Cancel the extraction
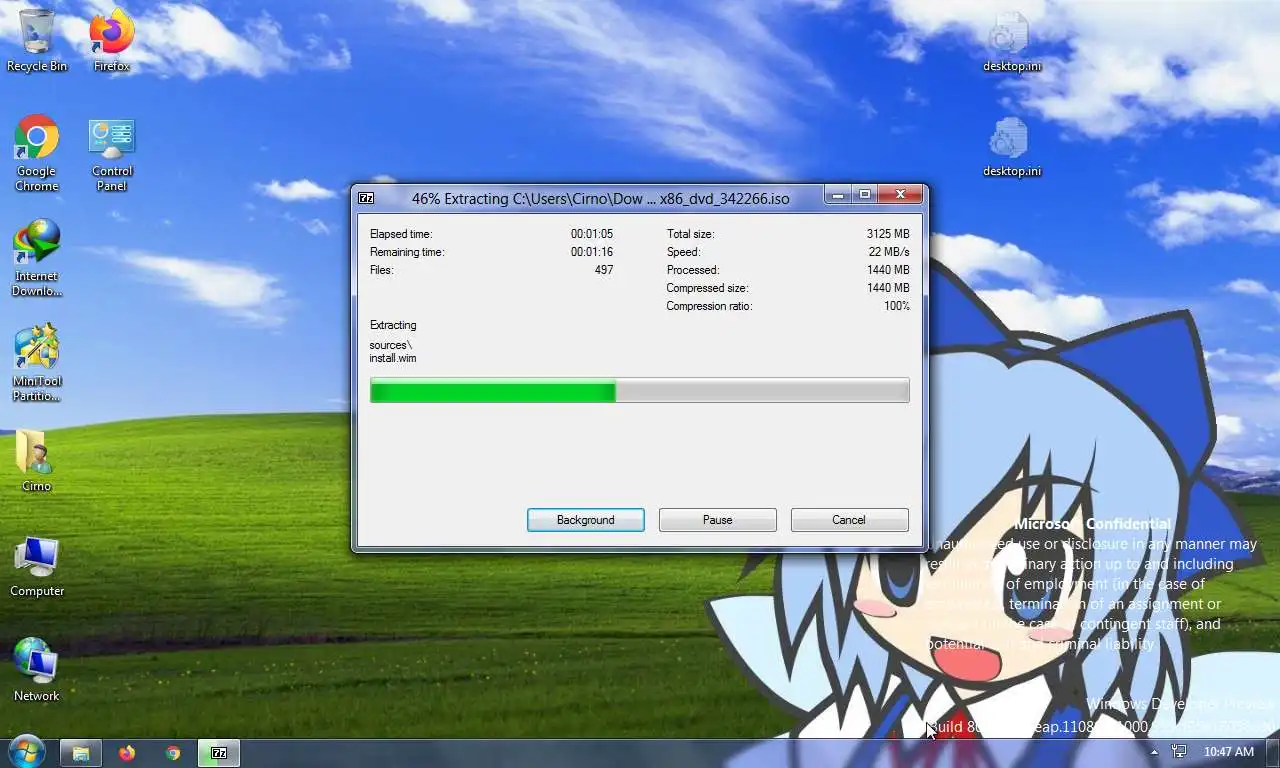Screen dimensions: 1280x768 click(x=849, y=520)
